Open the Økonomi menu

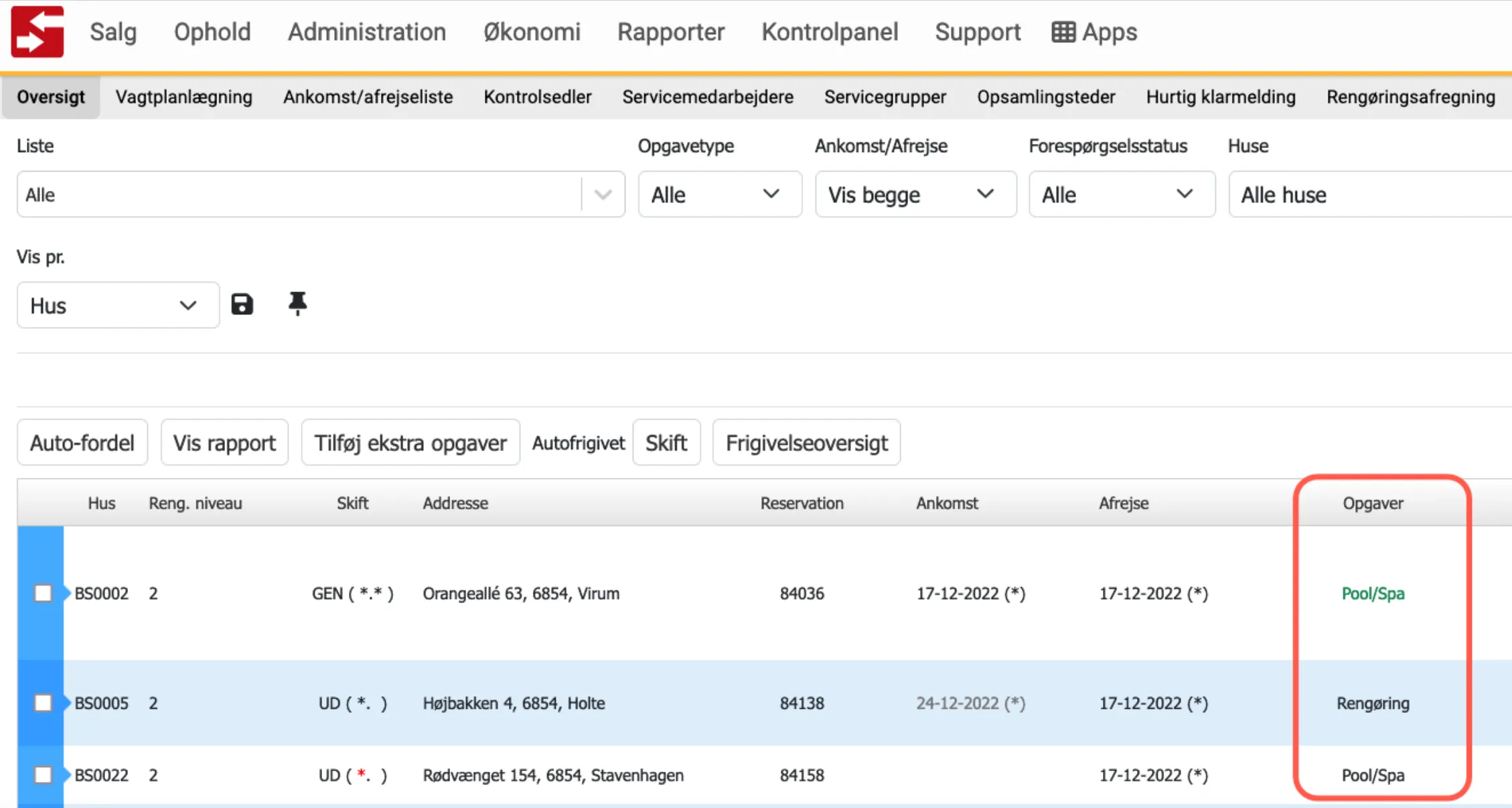532,31
